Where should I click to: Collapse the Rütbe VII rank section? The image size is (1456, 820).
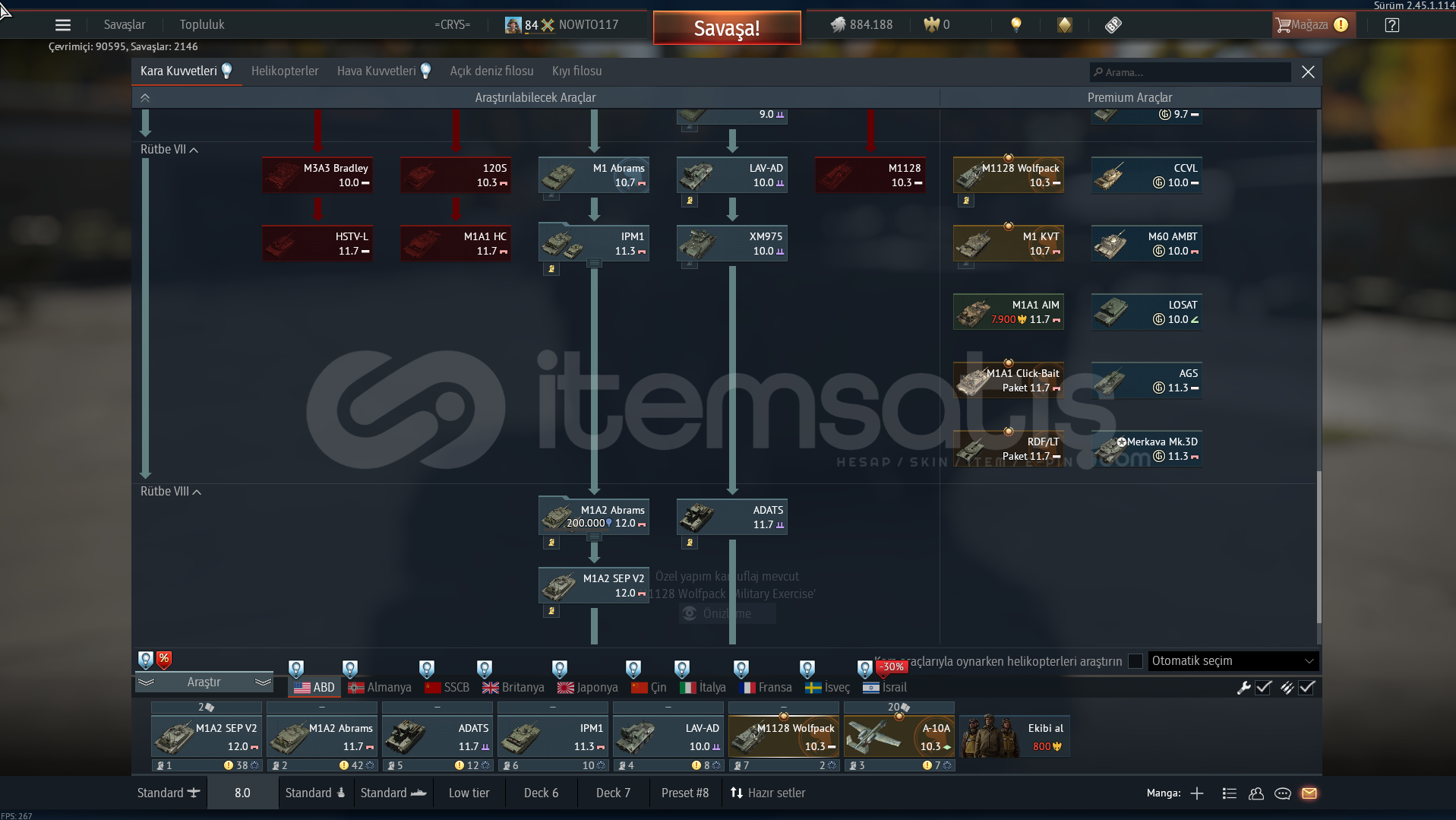(x=169, y=149)
